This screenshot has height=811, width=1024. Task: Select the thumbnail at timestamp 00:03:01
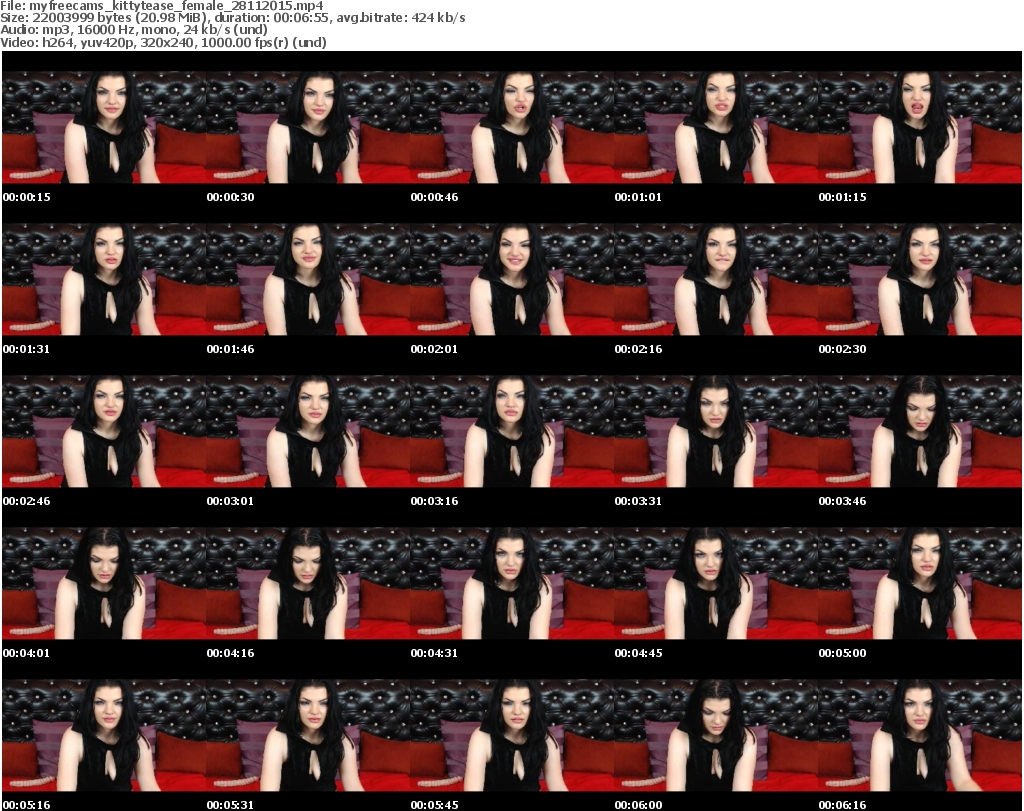pos(308,432)
